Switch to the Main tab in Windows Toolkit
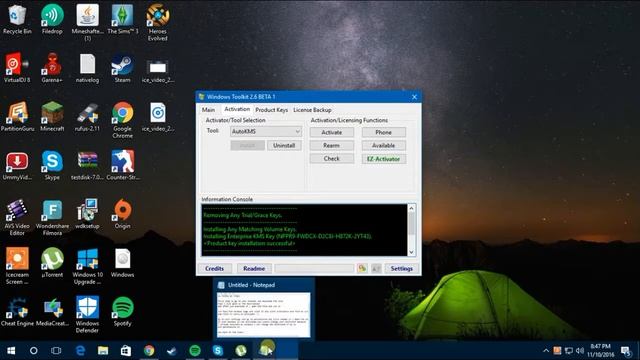The width and height of the screenshot is (640, 360). click(x=208, y=110)
